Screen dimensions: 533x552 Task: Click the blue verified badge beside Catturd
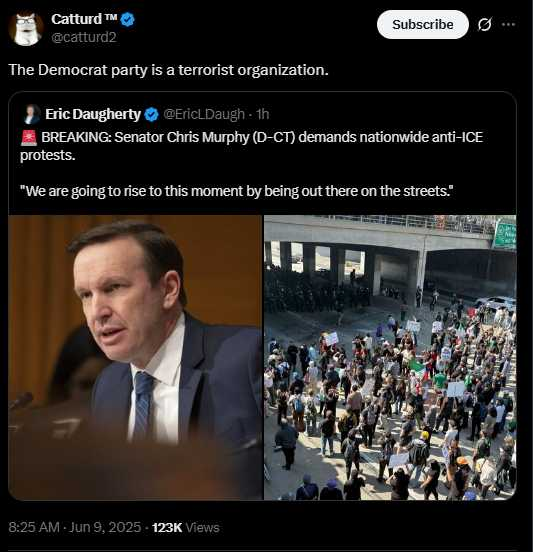(127, 20)
